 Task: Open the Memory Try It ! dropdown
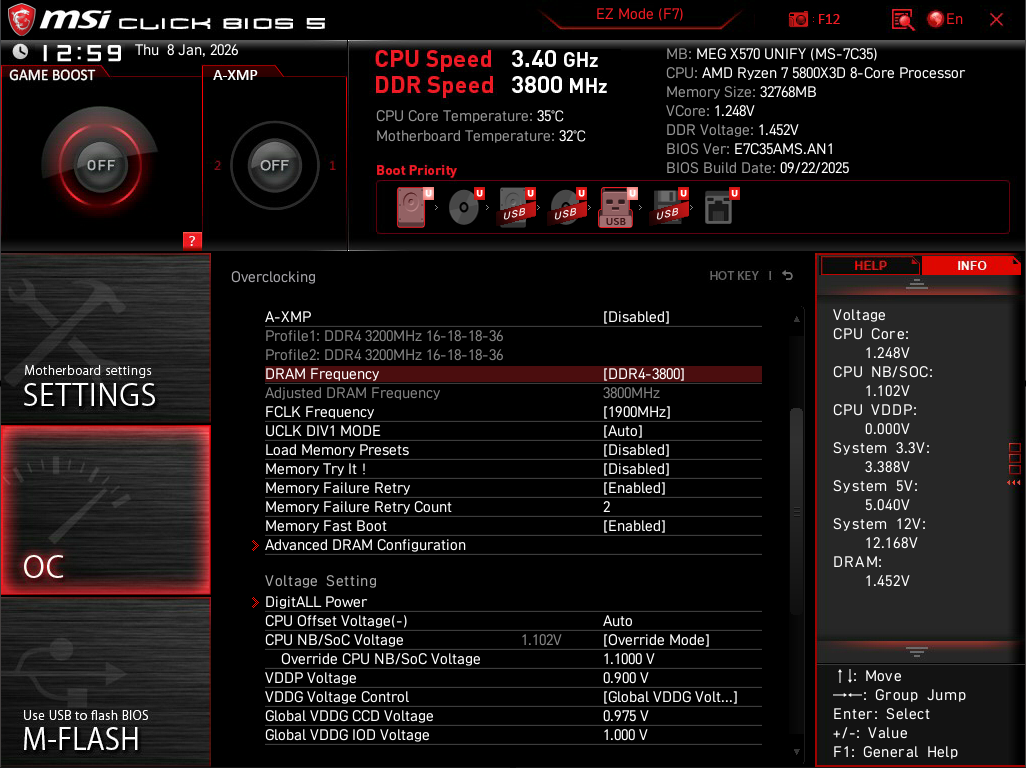coord(513,469)
